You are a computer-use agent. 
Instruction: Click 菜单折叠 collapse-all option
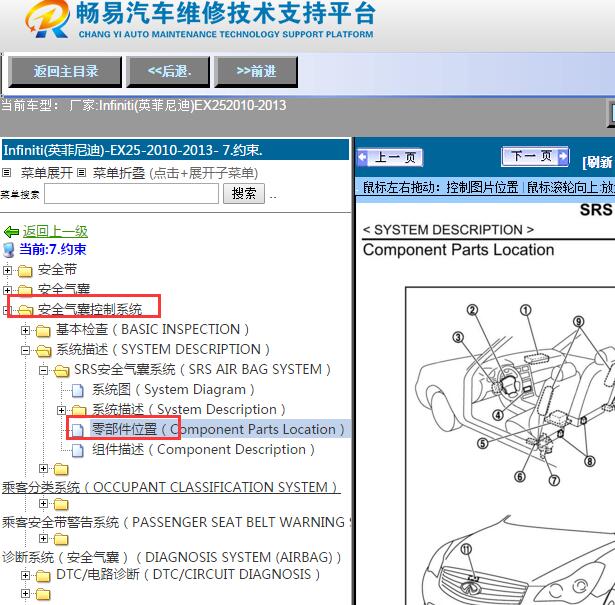coord(119,173)
